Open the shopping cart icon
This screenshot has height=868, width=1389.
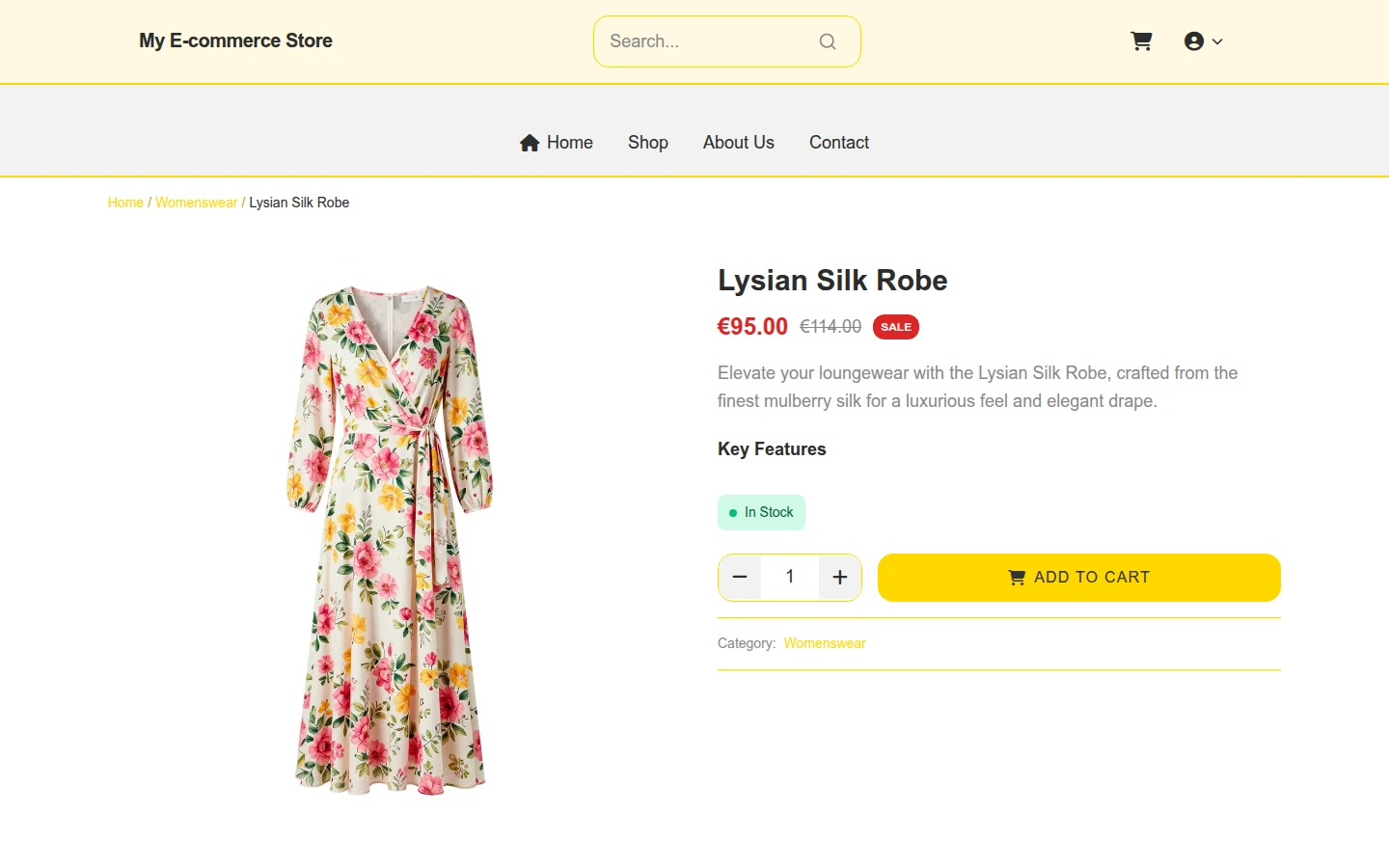point(1141,41)
